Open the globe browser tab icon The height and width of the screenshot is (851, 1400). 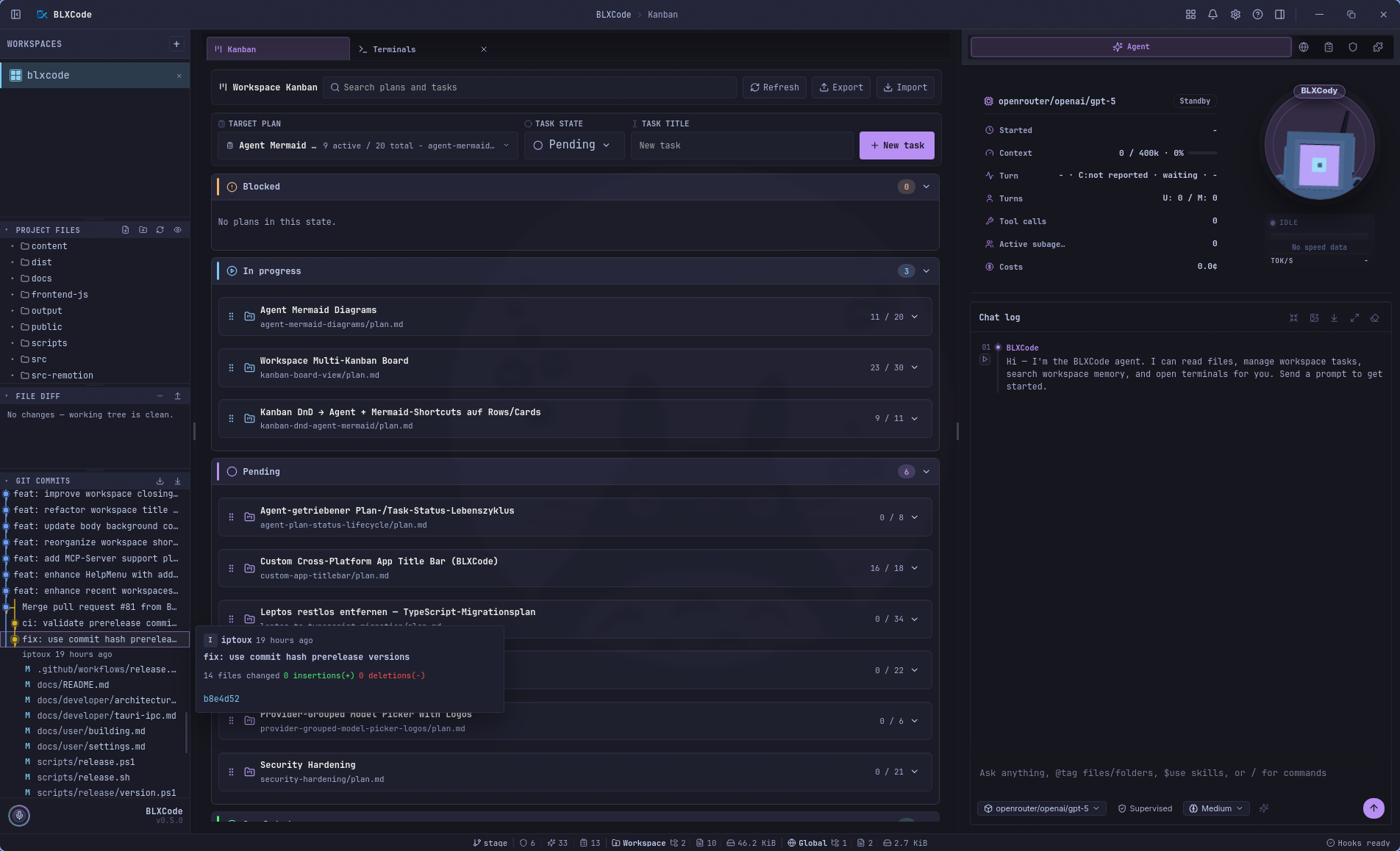pos(1304,47)
